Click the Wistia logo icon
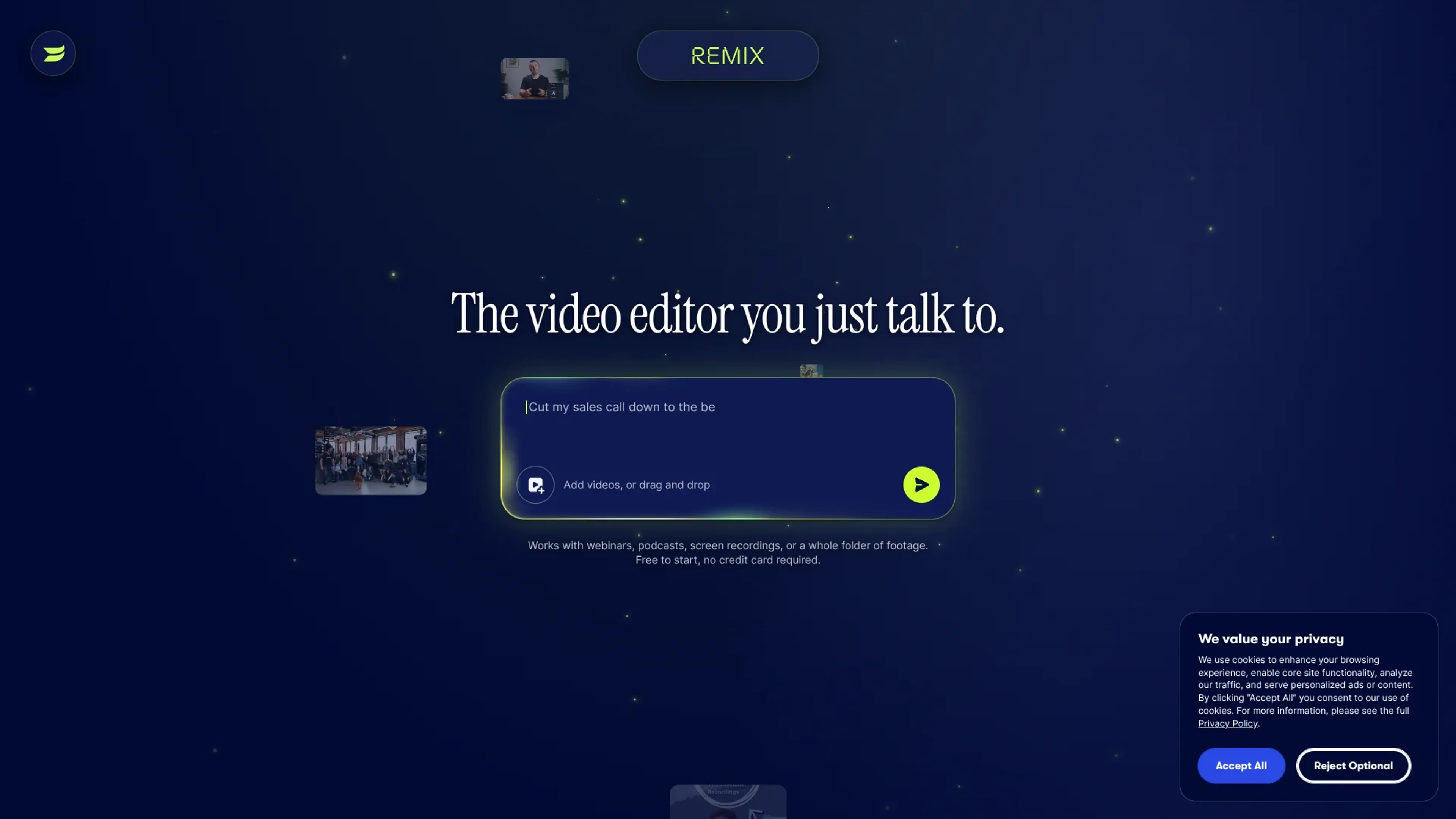The image size is (1456, 819). [53, 54]
